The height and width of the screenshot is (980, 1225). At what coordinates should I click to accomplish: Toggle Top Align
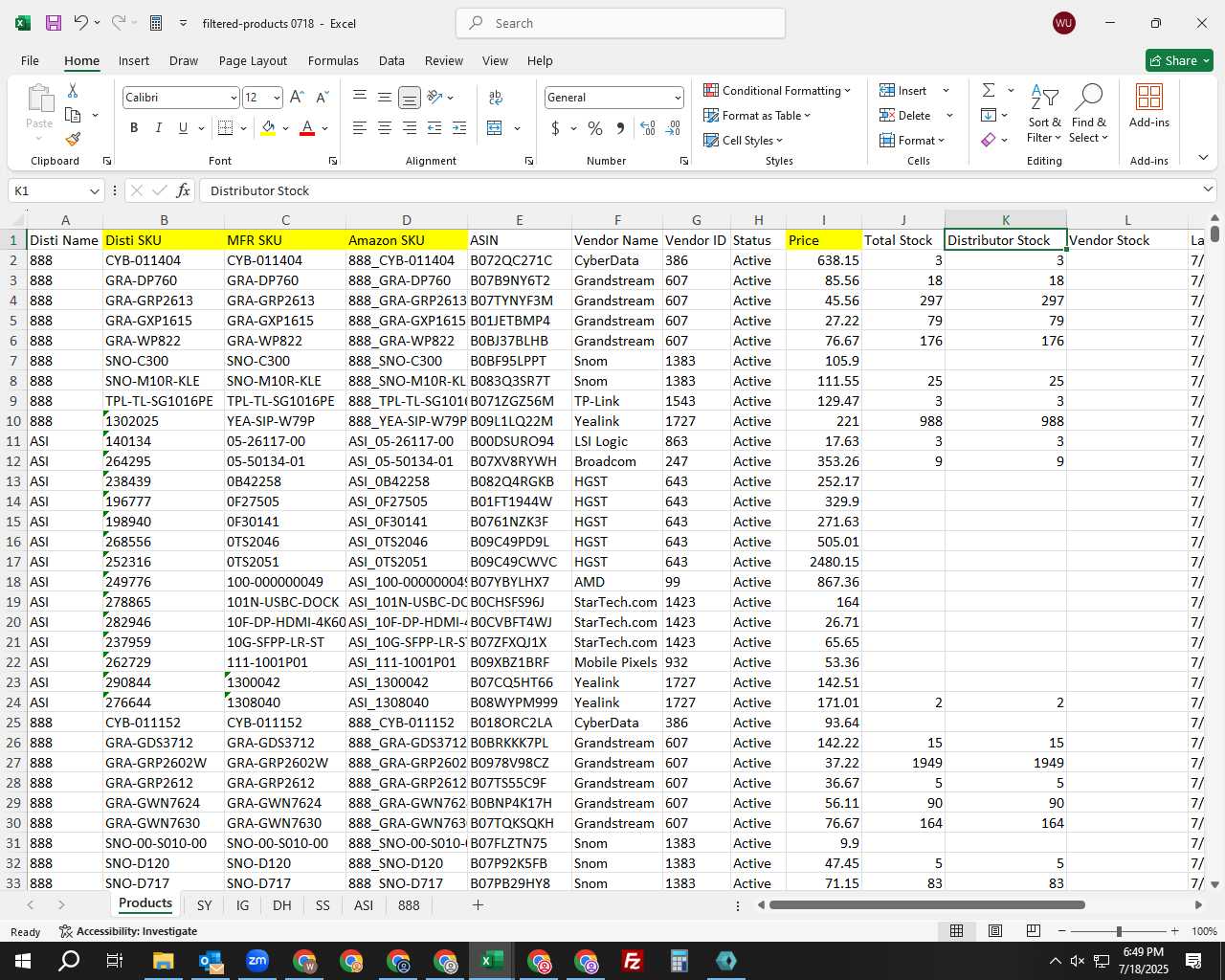pos(360,97)
